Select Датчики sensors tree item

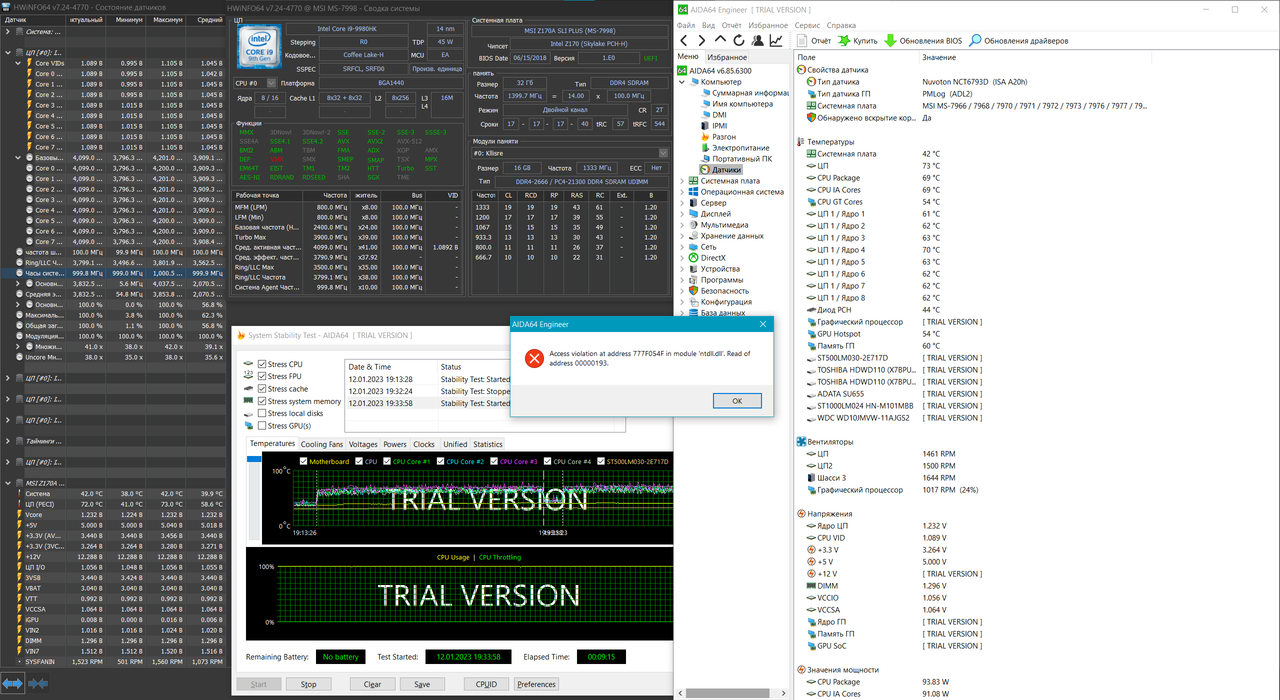pyautogui.click(x=720, y=170)
